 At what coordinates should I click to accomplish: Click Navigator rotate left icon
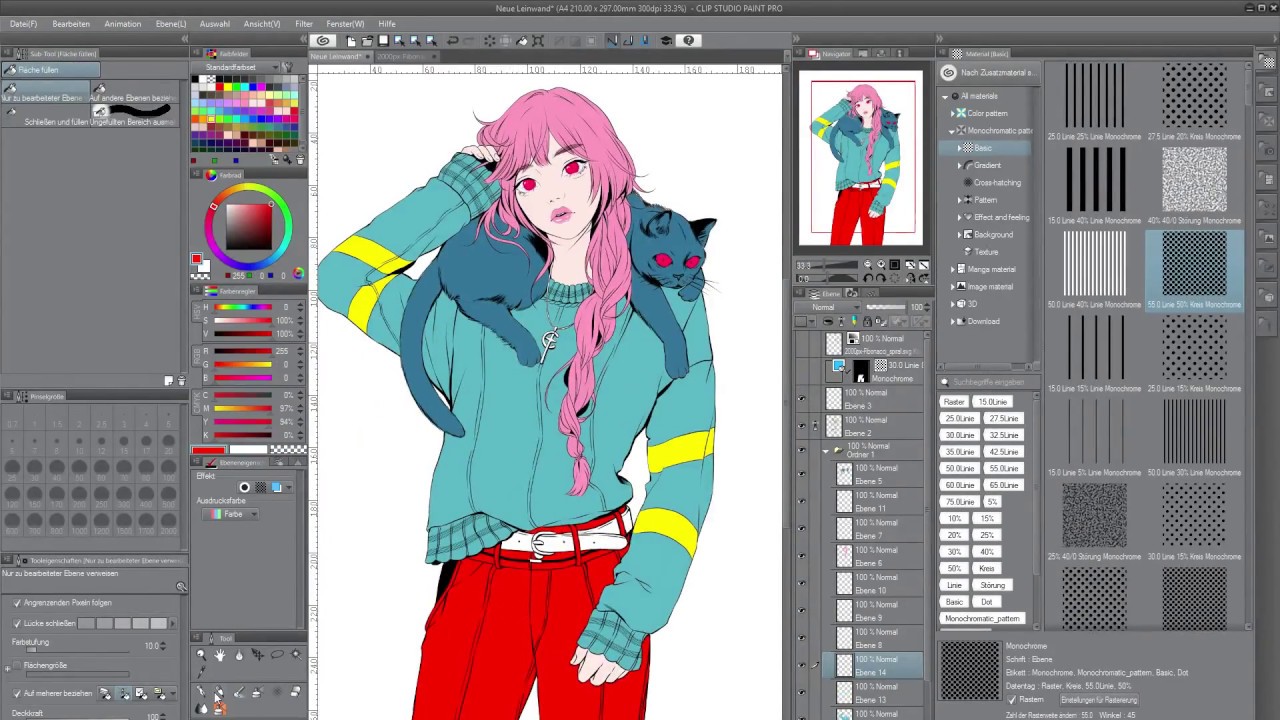click(x=867, y=279)
